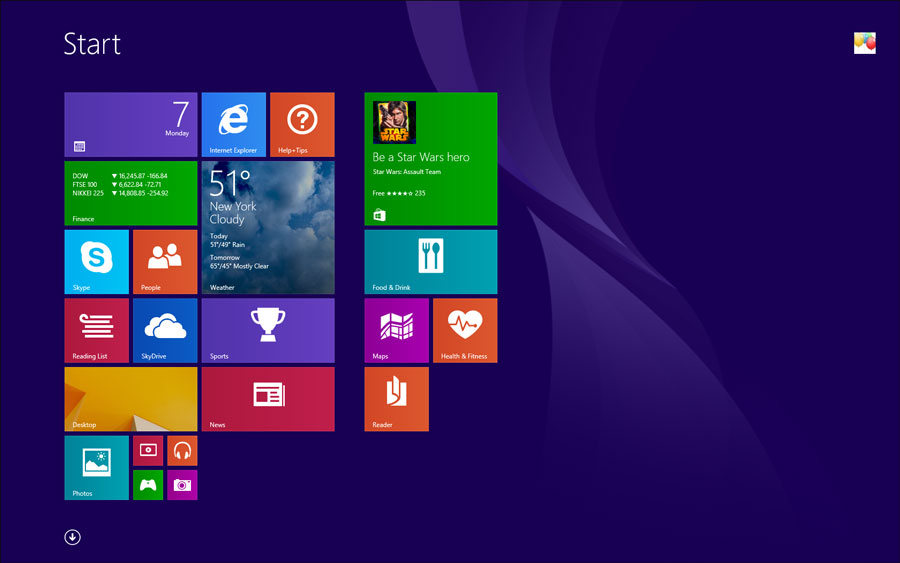Viewport: 900px width, 563px height.
Task: Open the SkyDrive cloud tile
Action: click(165, 331)
